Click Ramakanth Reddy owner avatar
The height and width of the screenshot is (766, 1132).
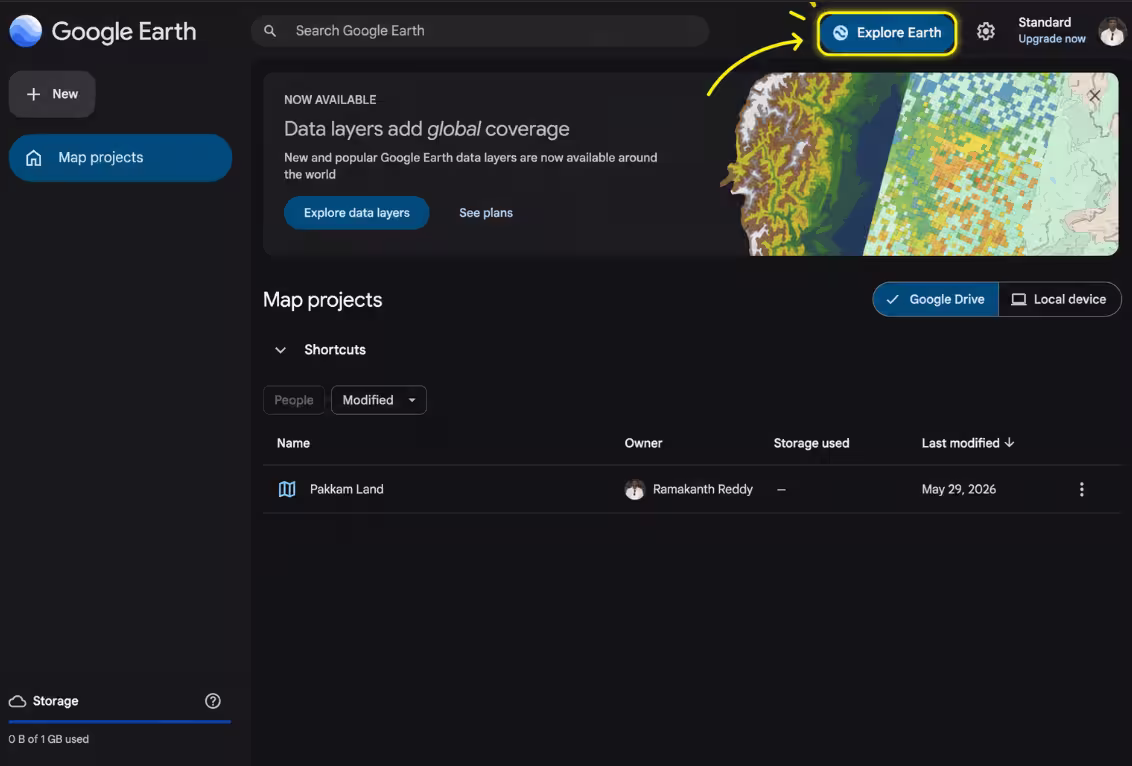634,489
